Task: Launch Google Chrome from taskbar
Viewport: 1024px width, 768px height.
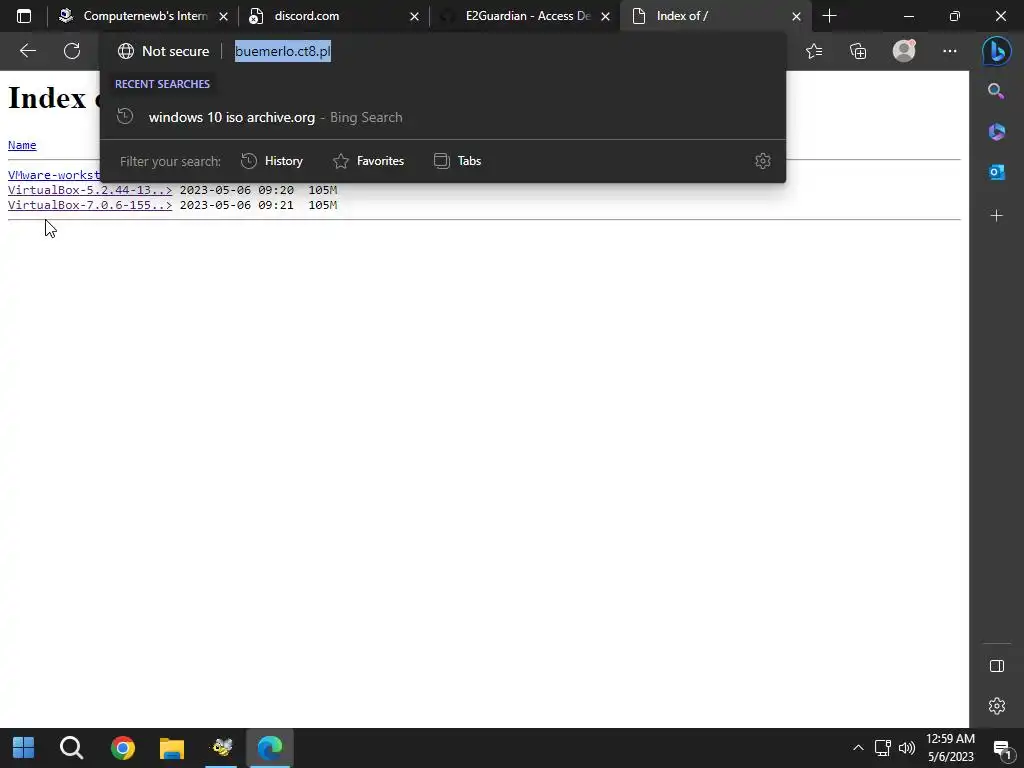Action: click(x=123, y=748)
